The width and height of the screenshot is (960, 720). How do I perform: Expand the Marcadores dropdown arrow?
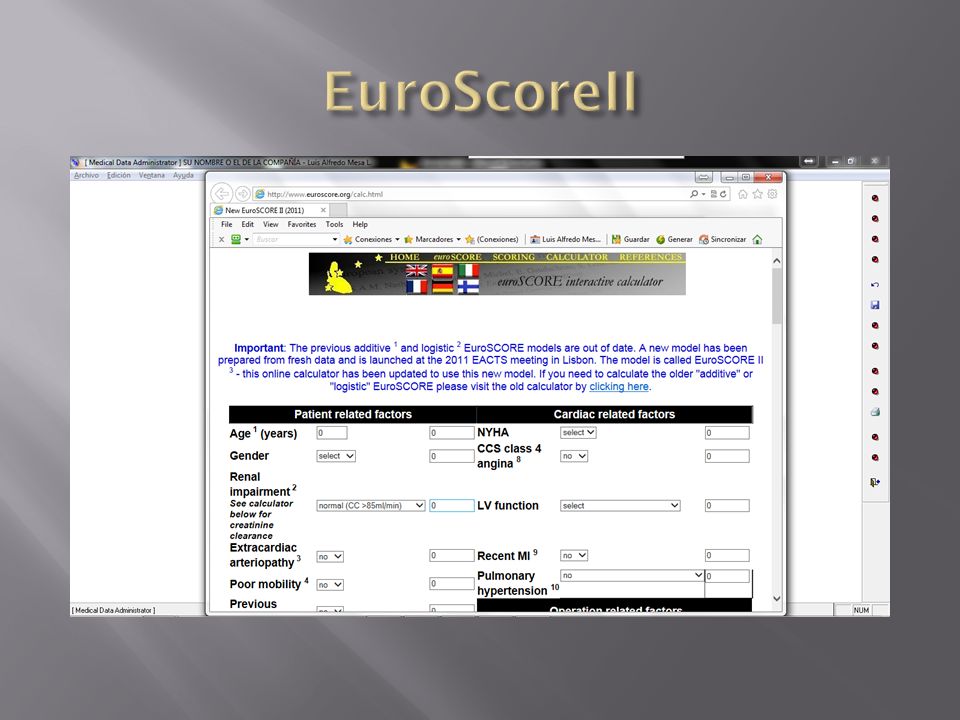[459, 239]
